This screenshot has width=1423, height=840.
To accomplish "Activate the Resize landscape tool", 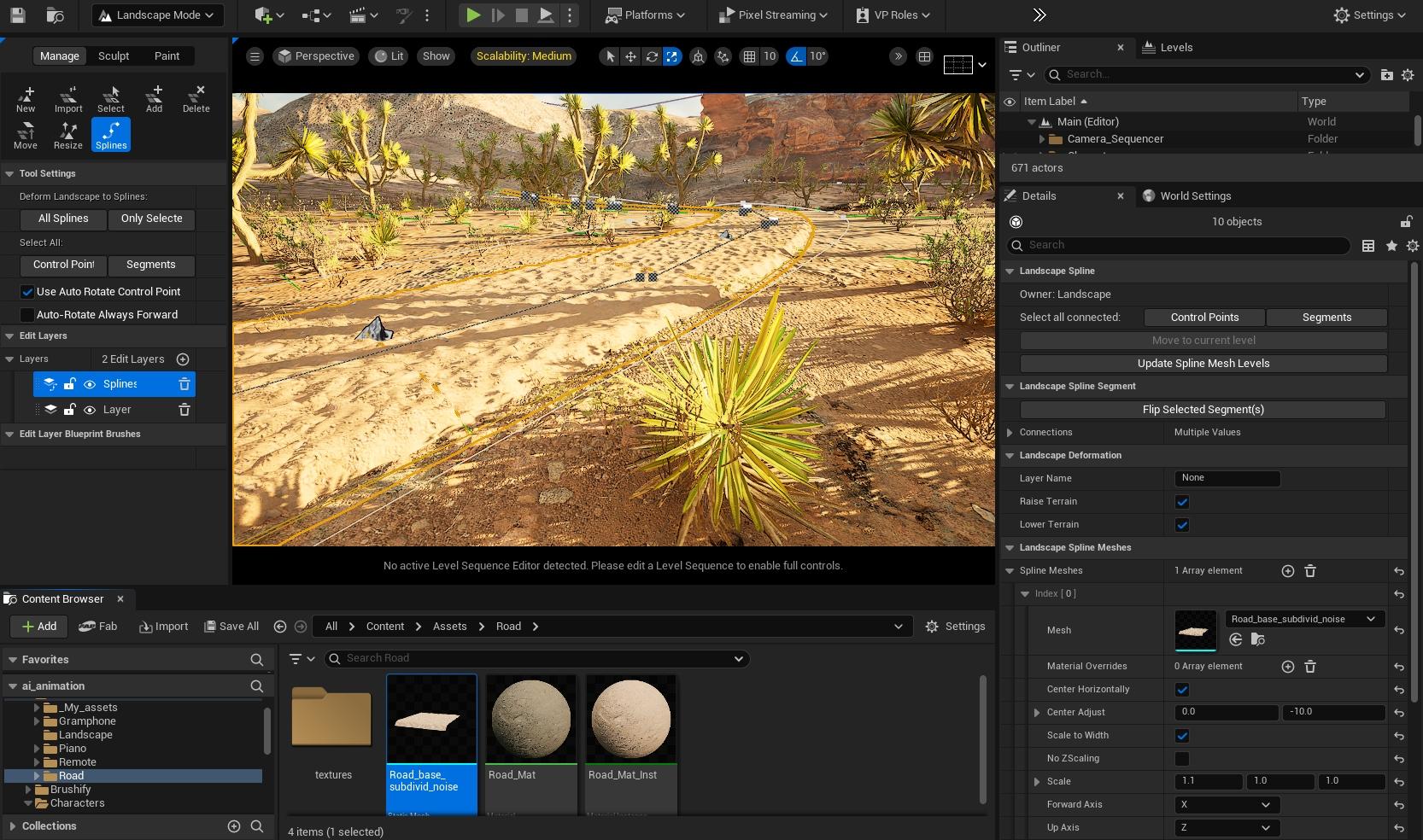I will [68, 134].
